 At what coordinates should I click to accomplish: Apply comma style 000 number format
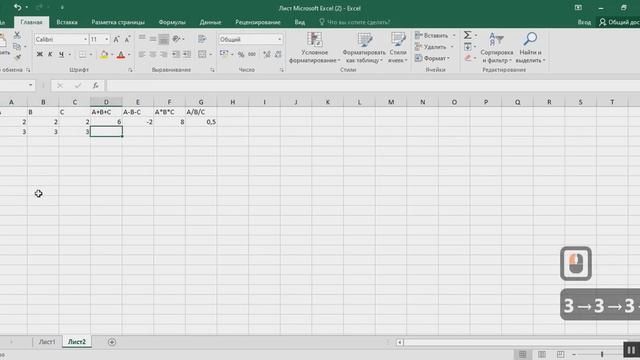tap(252, 54)
